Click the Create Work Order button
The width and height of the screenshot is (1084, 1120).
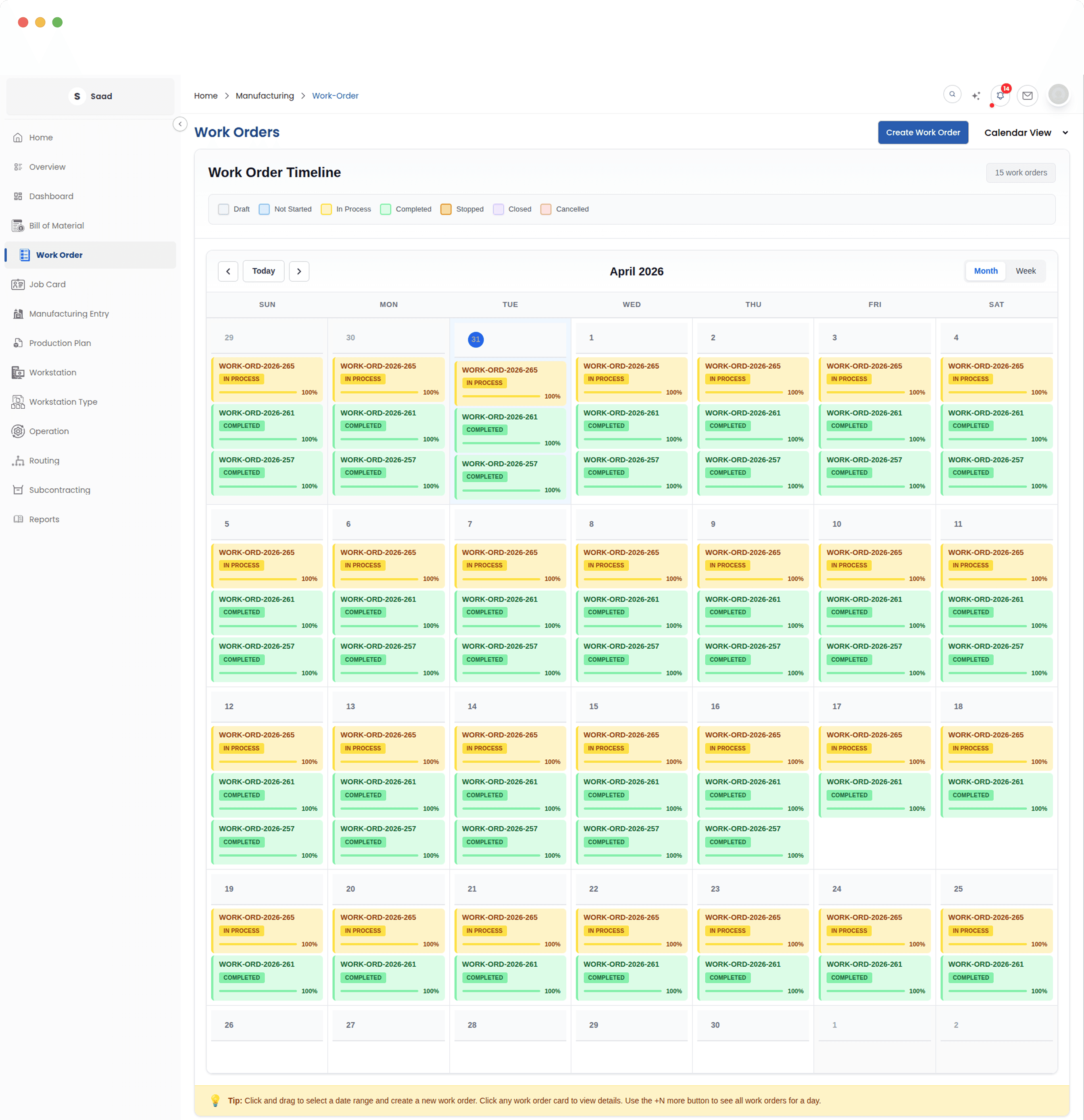click(923, 132)
